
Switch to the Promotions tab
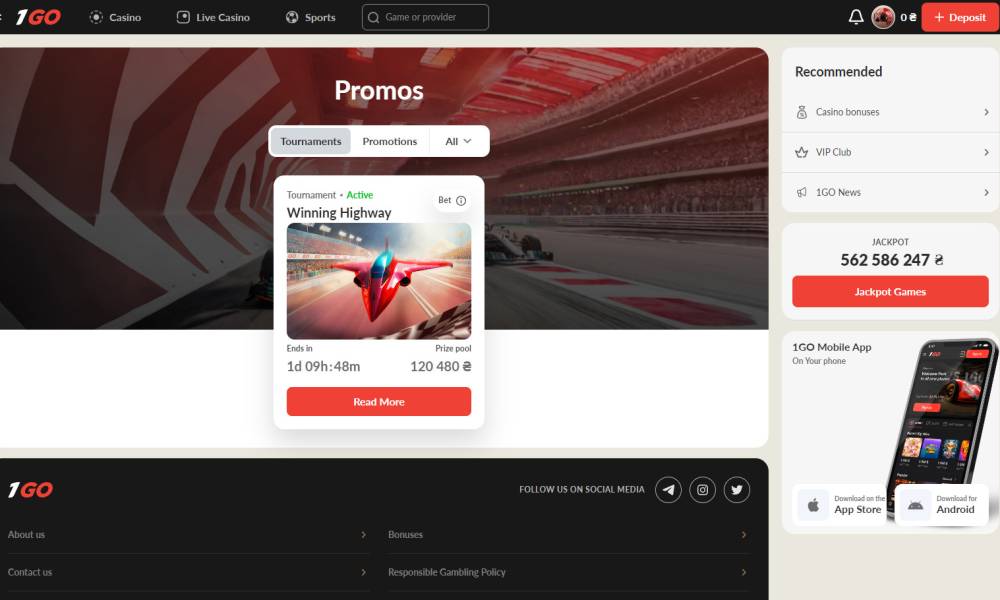tap(390, 141)
